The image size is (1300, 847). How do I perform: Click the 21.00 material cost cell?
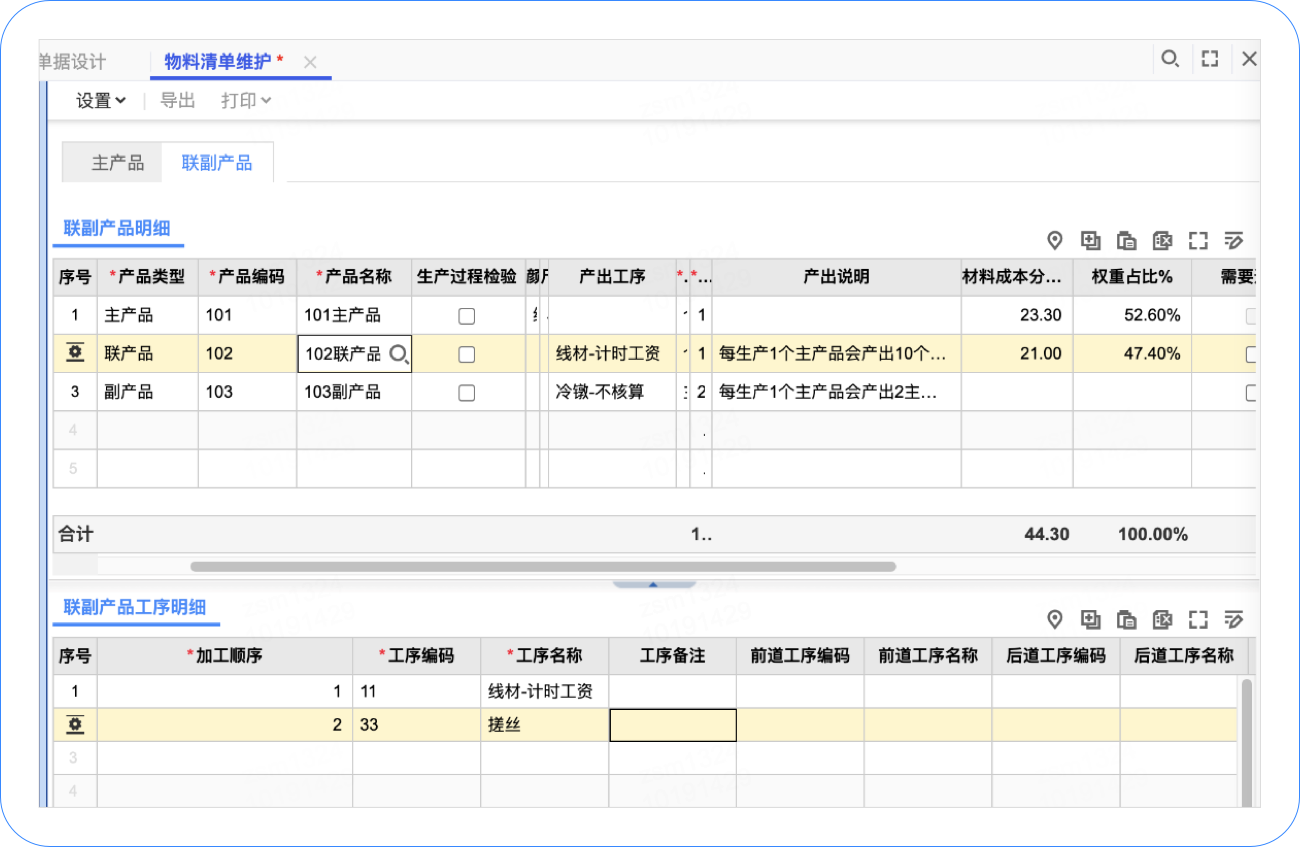tap(1017, 354)
